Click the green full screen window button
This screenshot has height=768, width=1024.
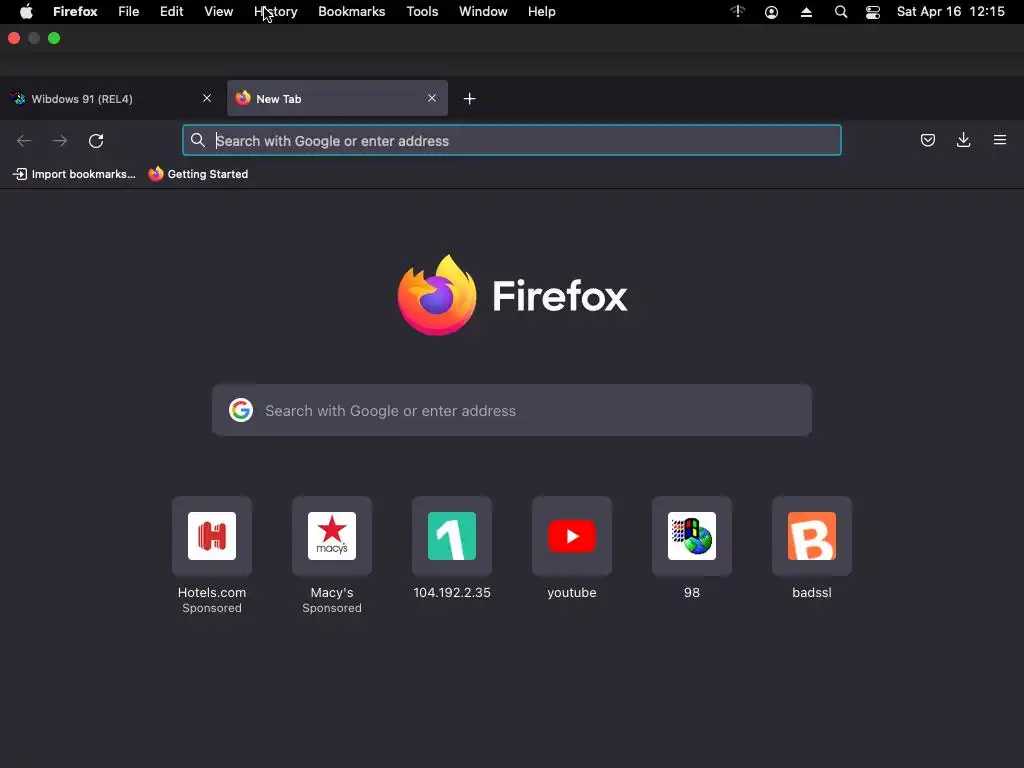54,38
